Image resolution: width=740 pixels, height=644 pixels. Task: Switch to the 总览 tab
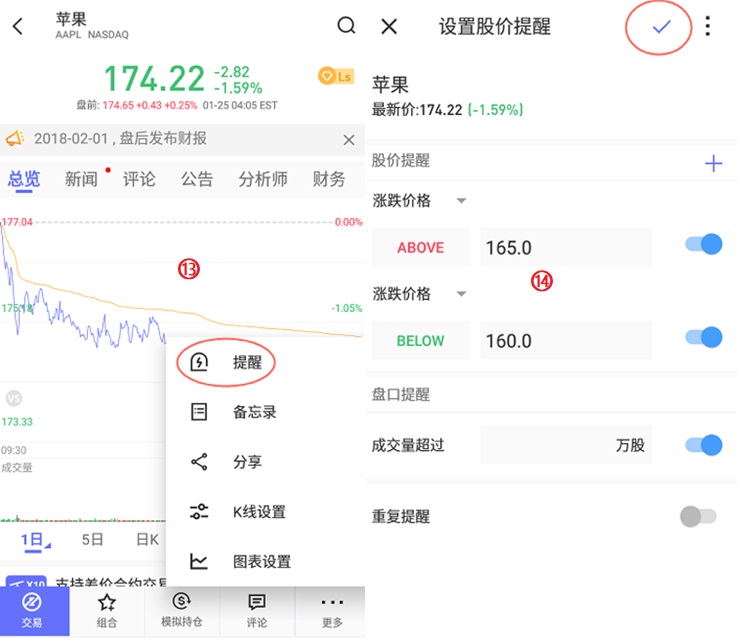click(24, 179)
